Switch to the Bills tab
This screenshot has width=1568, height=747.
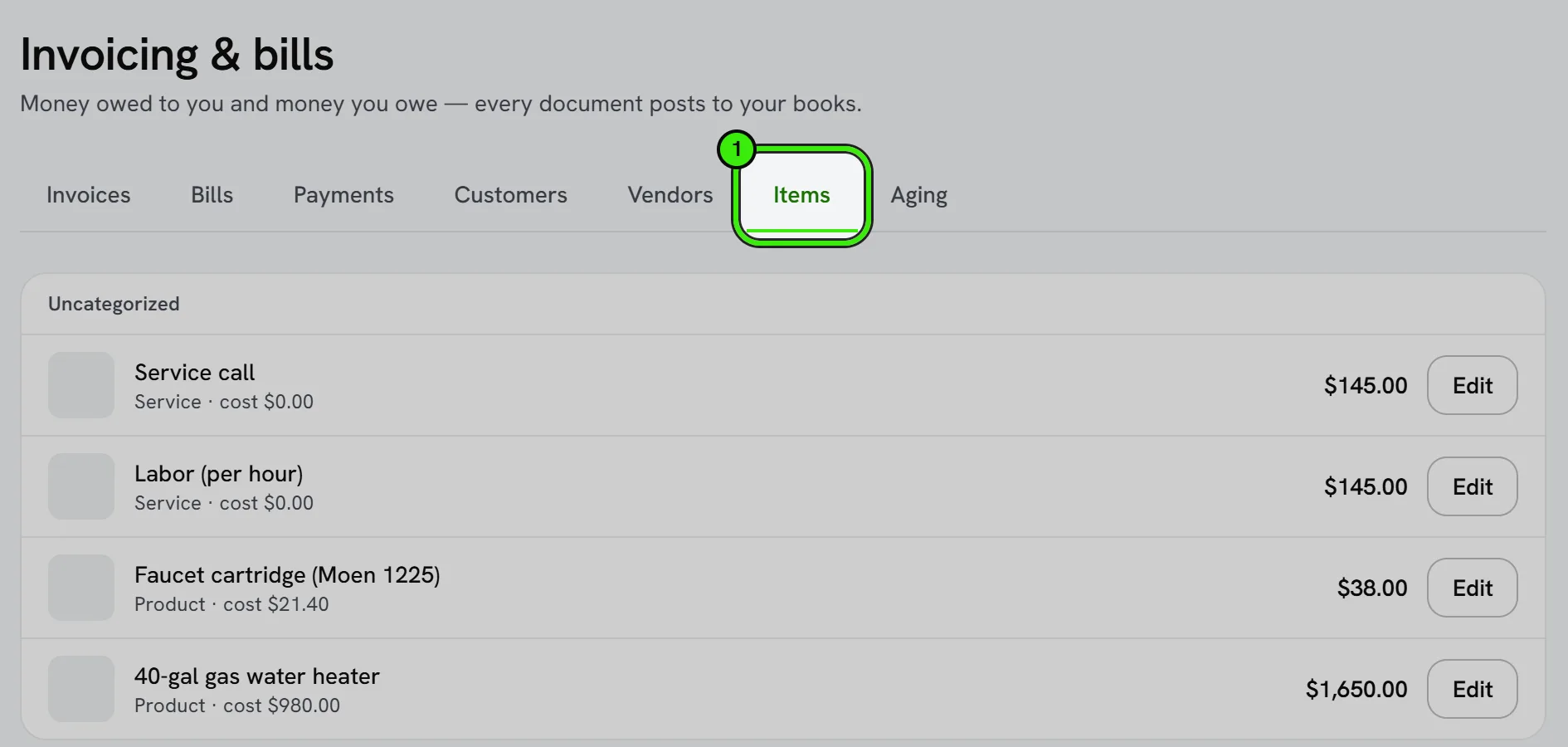[x=212, y=195]
